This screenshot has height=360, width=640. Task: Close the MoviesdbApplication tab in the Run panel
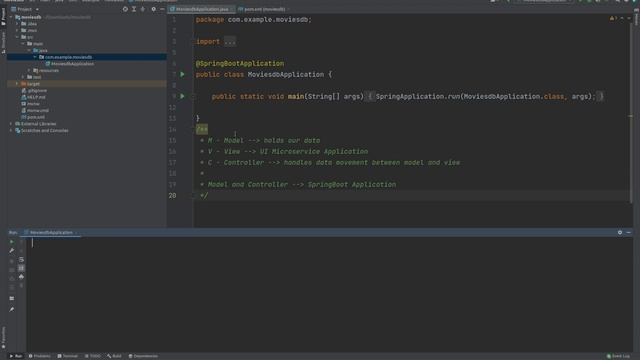pos(76,233)
